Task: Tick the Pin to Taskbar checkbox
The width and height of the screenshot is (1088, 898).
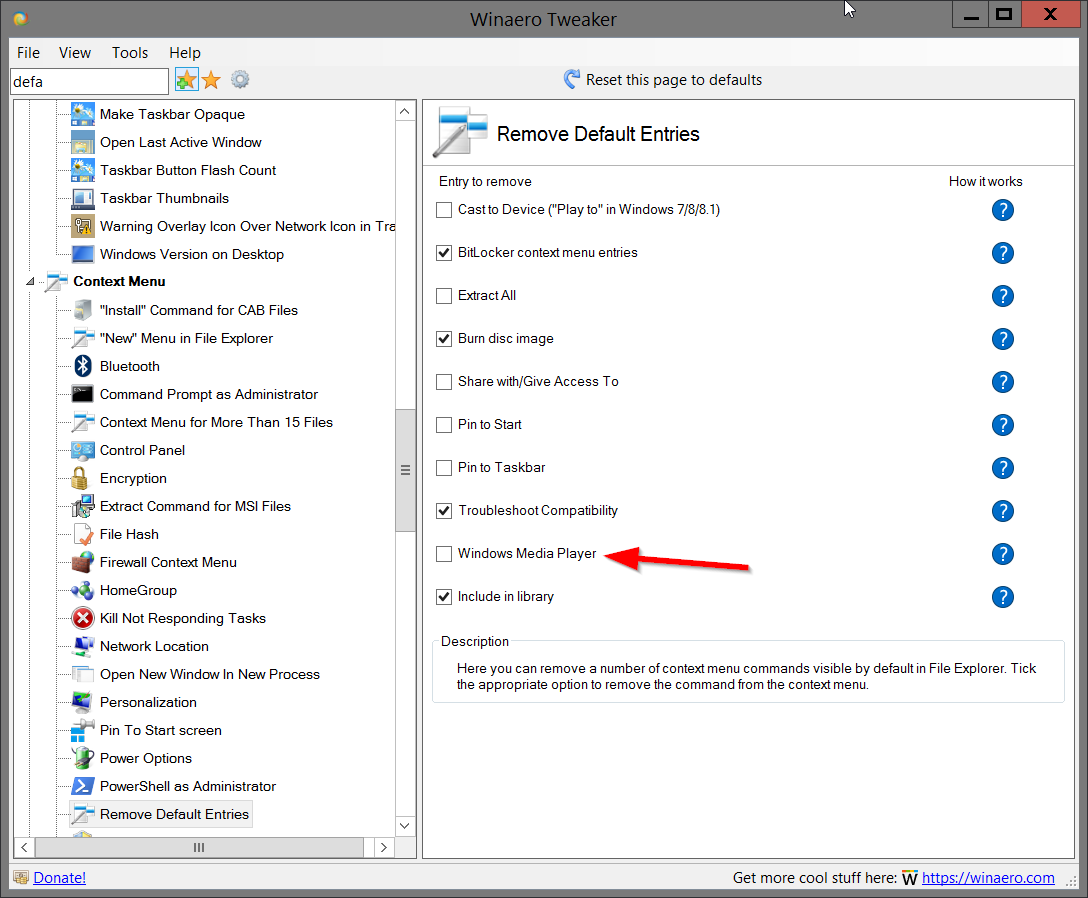Action: coord(444,468)
